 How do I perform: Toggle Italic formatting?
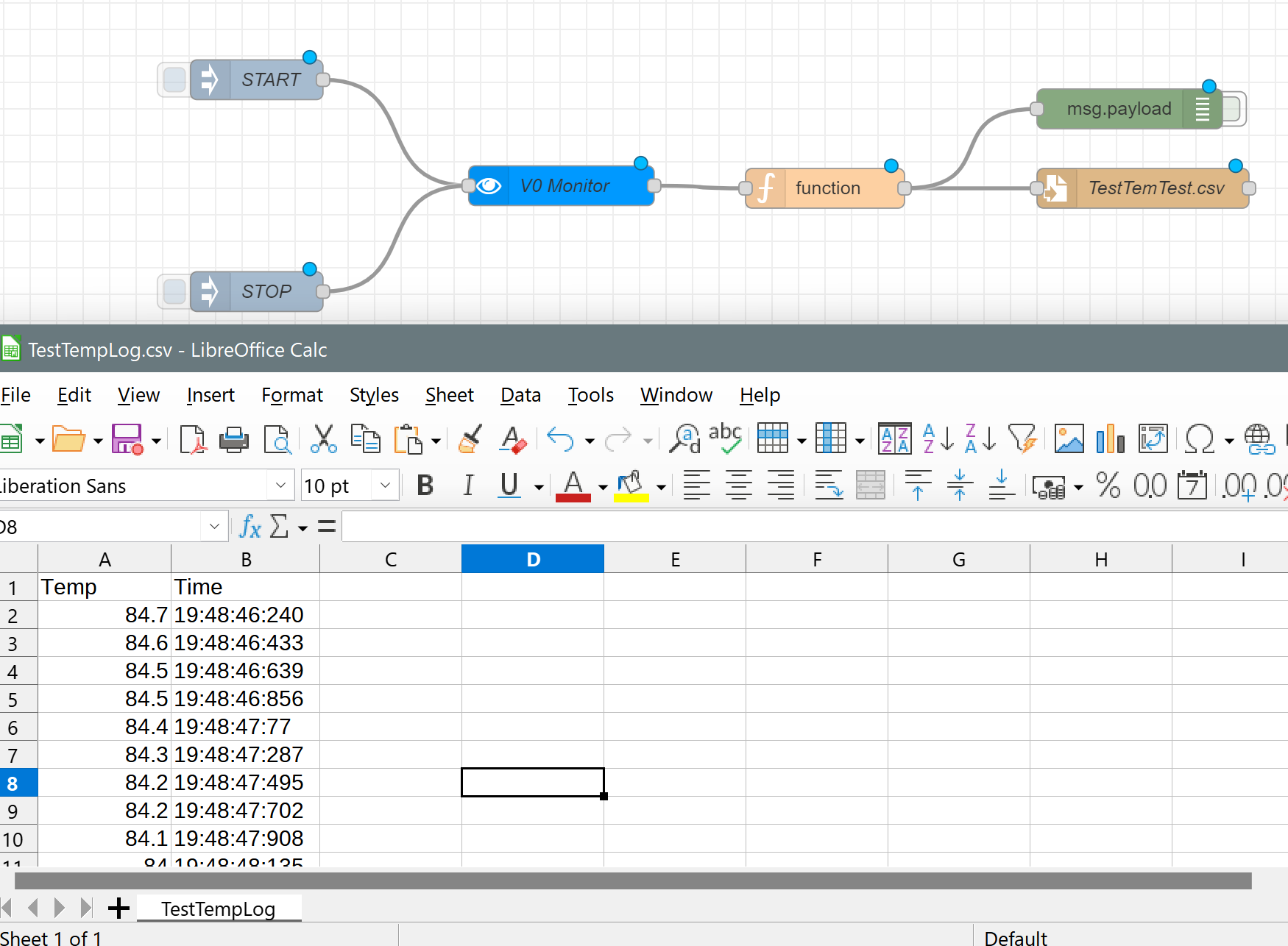tap(468, 486)
